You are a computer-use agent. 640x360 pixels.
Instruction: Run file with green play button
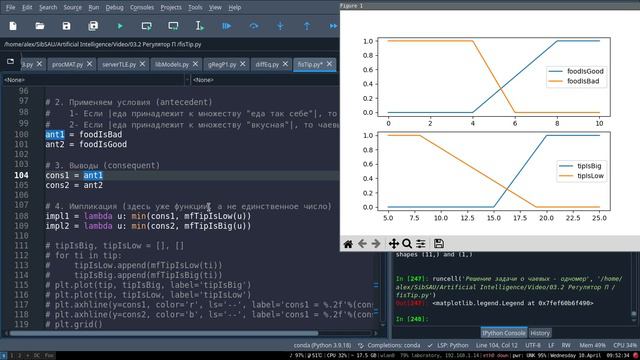[120, 26]
